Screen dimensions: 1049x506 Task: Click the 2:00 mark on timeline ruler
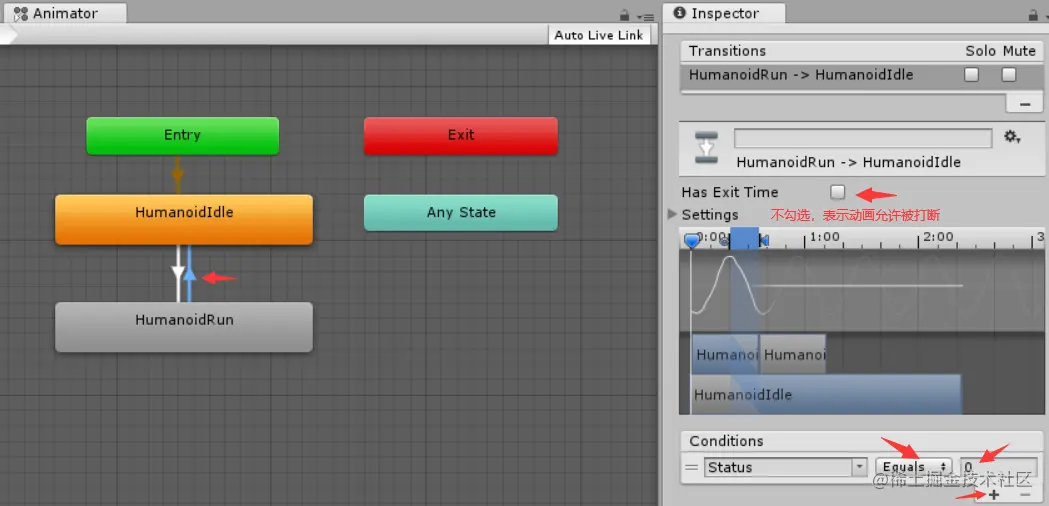[938, 237]
